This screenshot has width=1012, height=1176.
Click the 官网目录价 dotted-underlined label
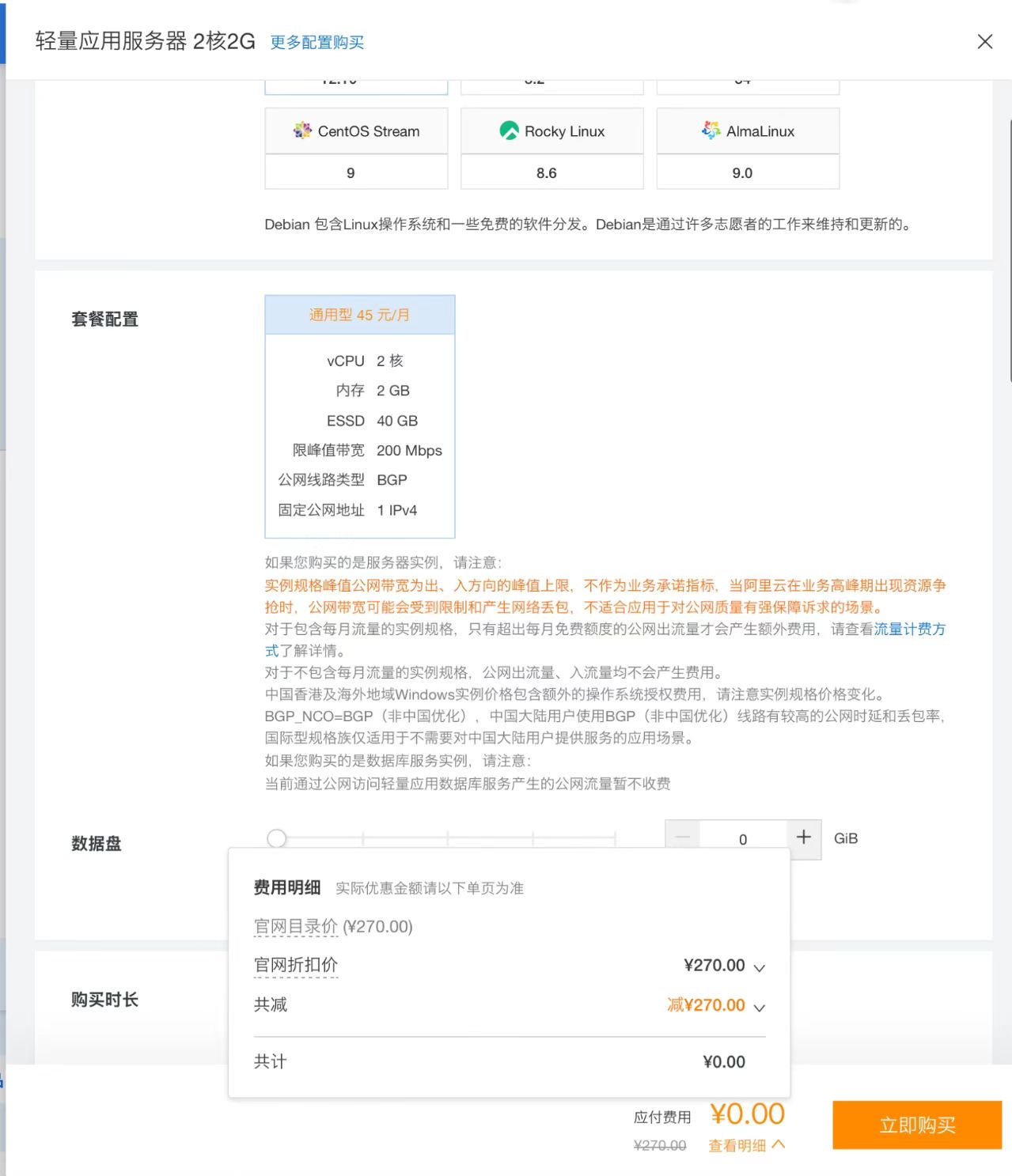[x=294, y=925]
